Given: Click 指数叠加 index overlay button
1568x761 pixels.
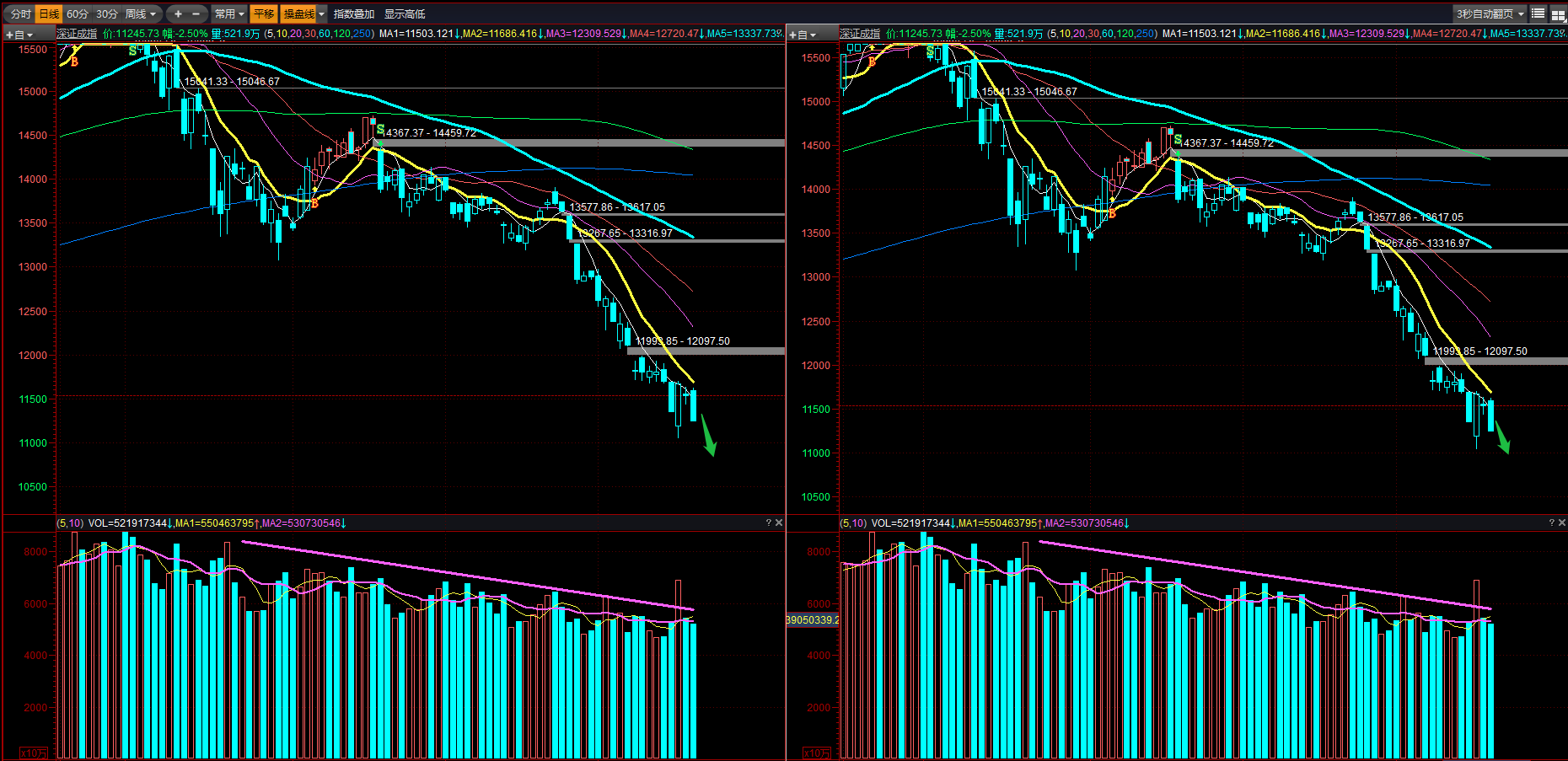Looking at the screenshot, I should (x=354, y=13).
